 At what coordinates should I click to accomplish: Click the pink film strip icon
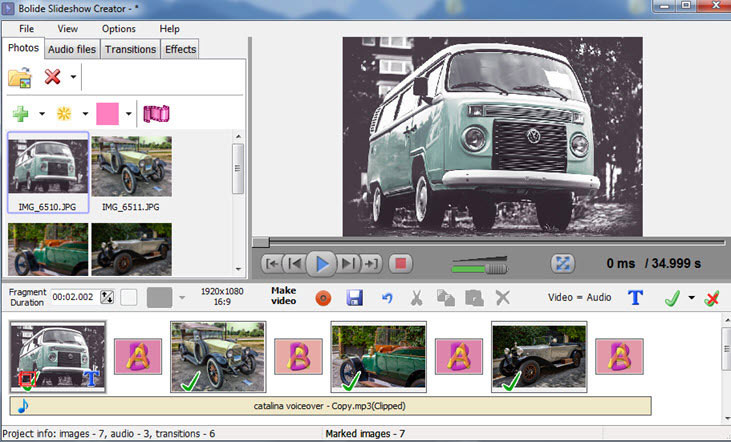156,113
